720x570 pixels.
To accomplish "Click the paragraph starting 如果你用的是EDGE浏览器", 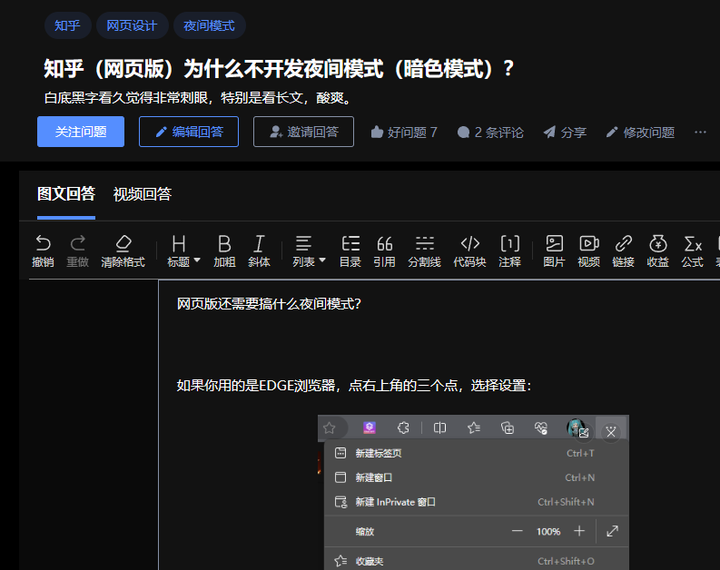I will [354, 385].
